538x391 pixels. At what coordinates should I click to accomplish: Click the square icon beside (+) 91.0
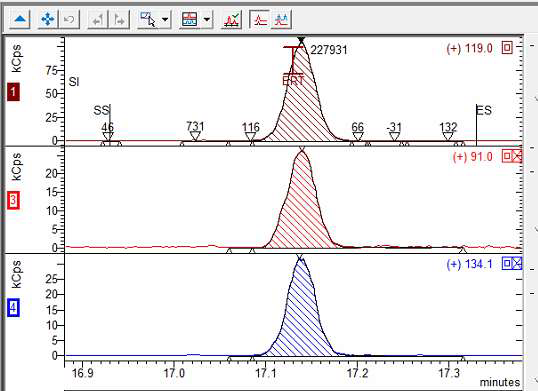point(506,157)
